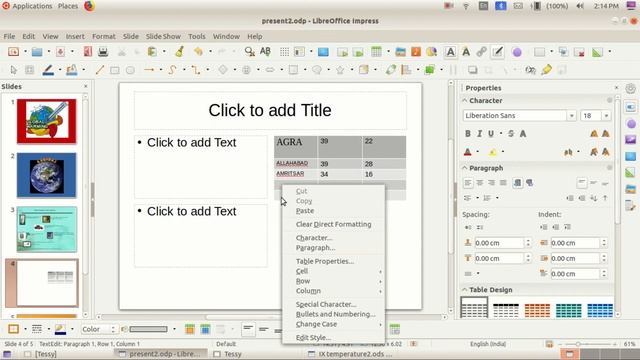Screen dimensions: 640x360
Task: Align paragraph left in Properties
Action: click(x=468, y=183)
